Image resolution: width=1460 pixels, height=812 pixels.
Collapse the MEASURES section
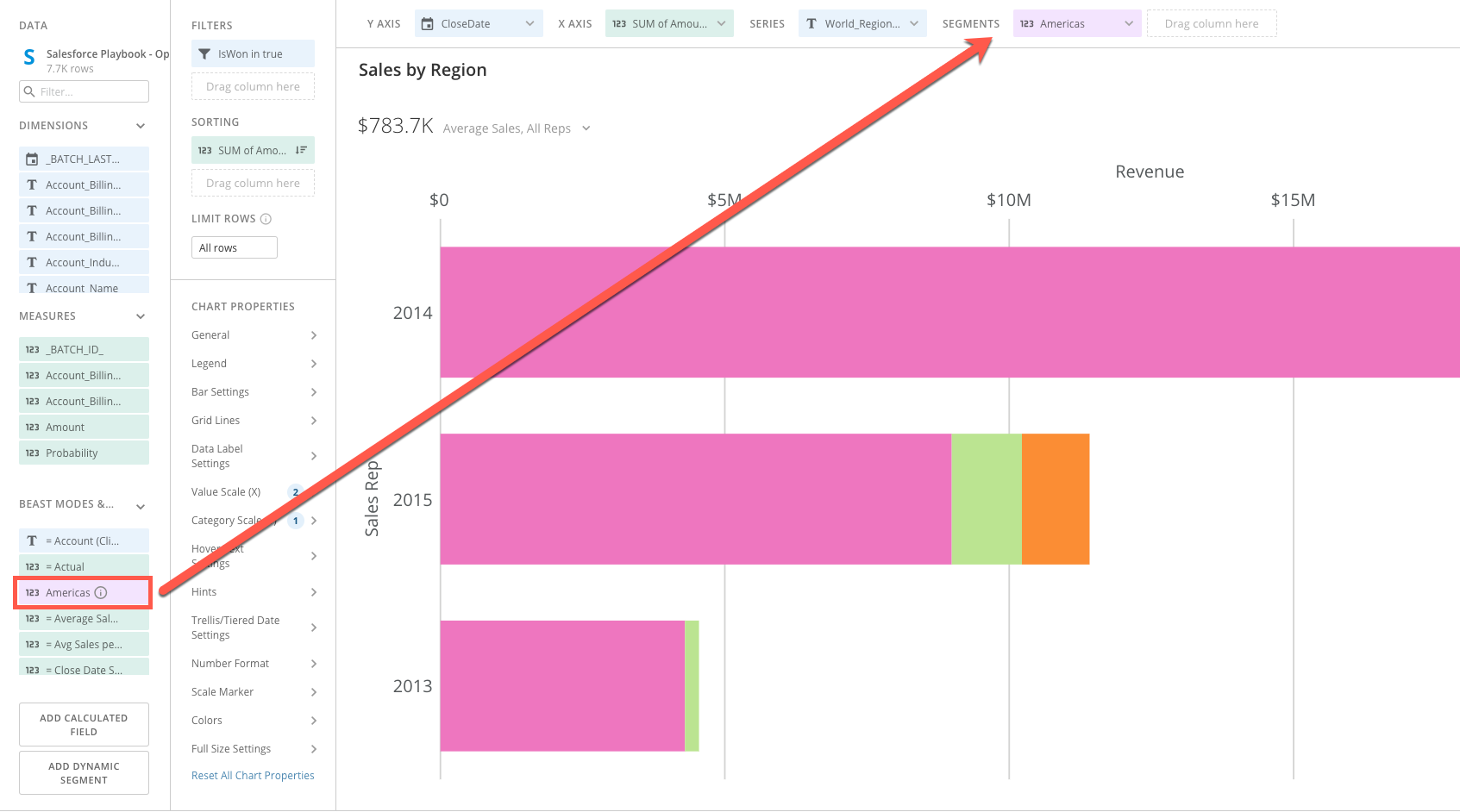pyautogui.click(x=140, y=315)
